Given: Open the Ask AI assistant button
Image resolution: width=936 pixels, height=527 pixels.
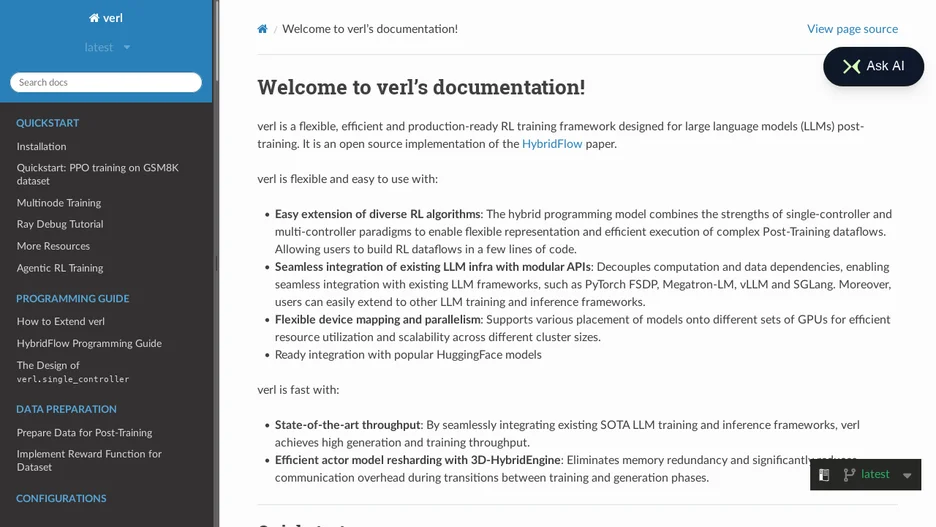Looking at the screenshot, I should coord(873,66).
